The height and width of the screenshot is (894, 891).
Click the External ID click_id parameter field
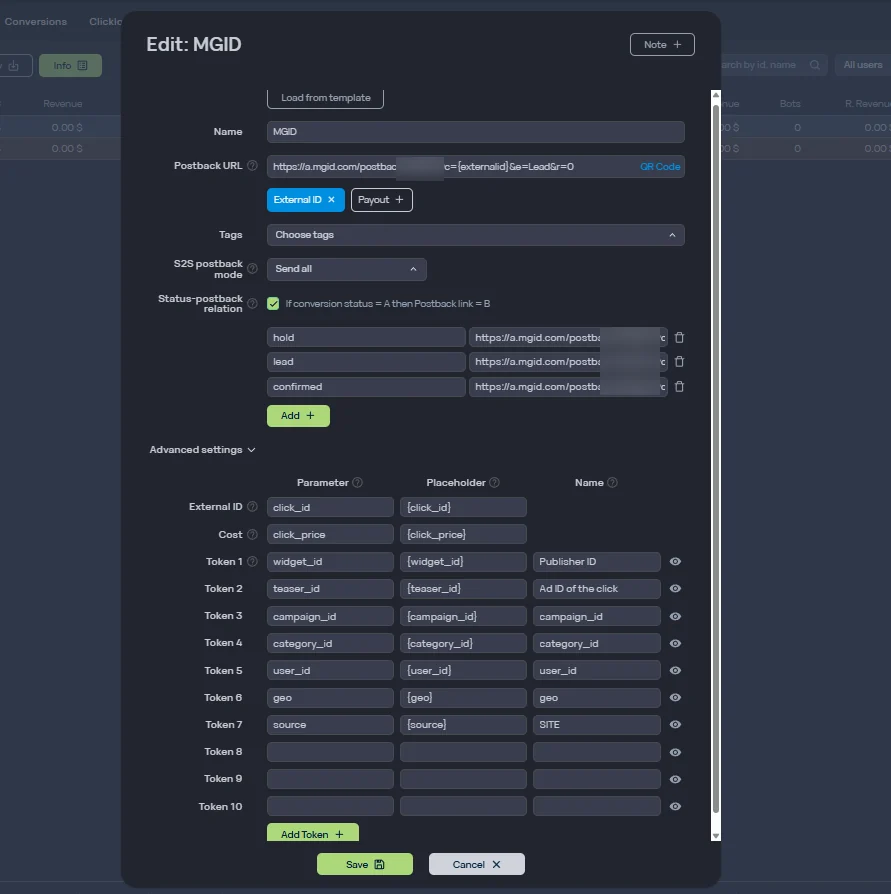330,507
